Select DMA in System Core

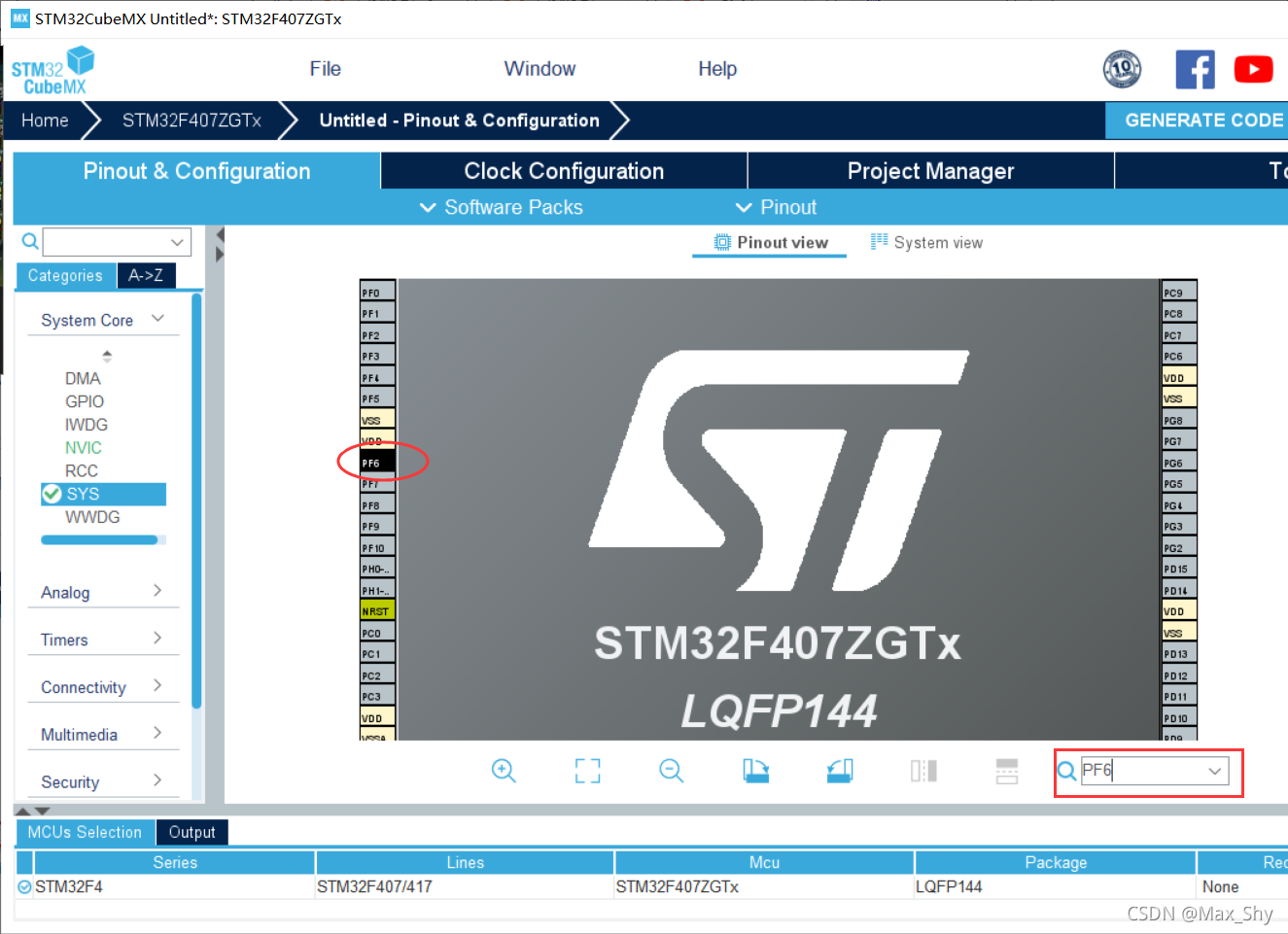point(83,378)
